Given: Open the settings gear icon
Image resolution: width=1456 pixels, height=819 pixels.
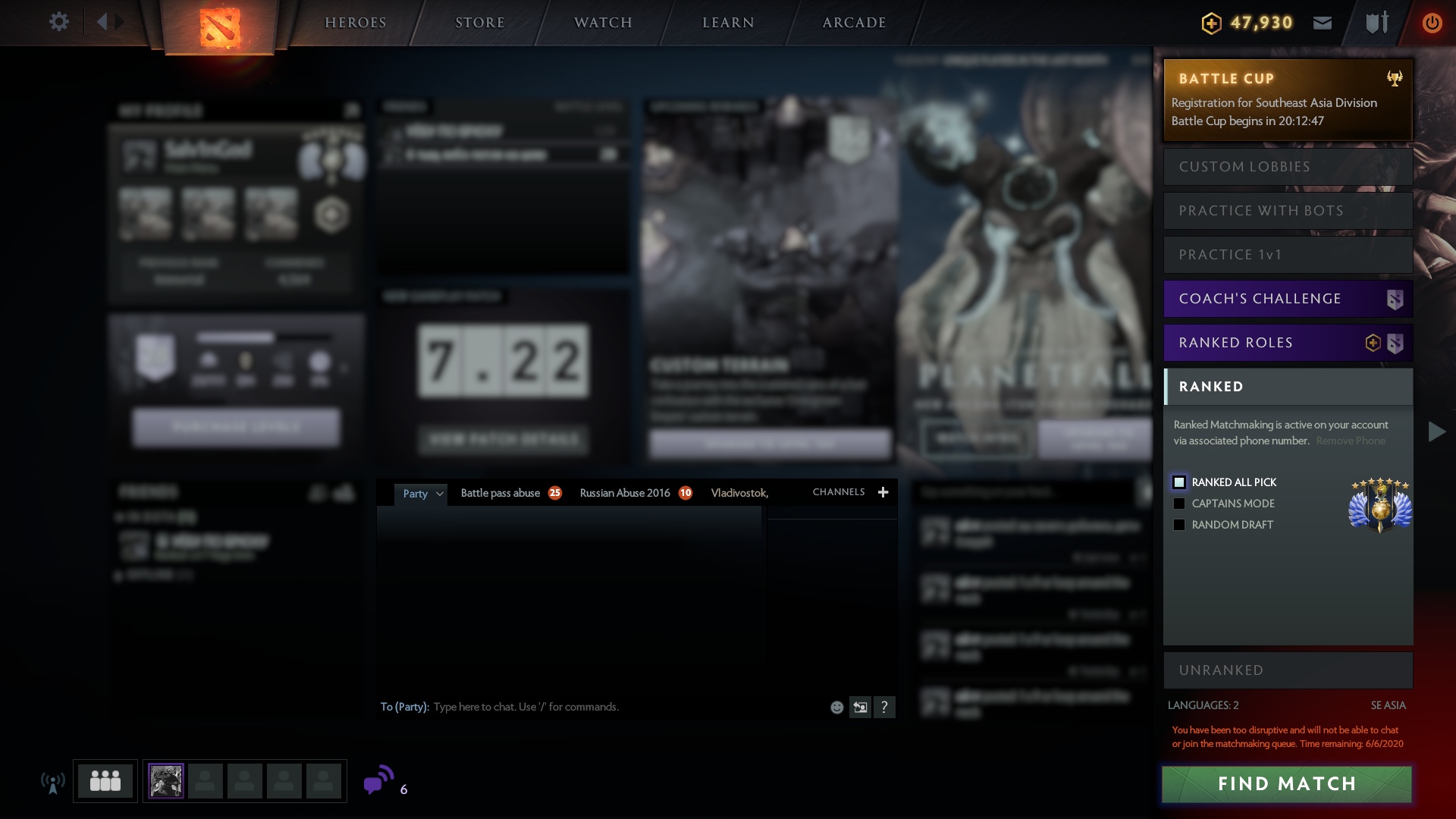Looking at the screenshot, I should (x=58, y=22).
